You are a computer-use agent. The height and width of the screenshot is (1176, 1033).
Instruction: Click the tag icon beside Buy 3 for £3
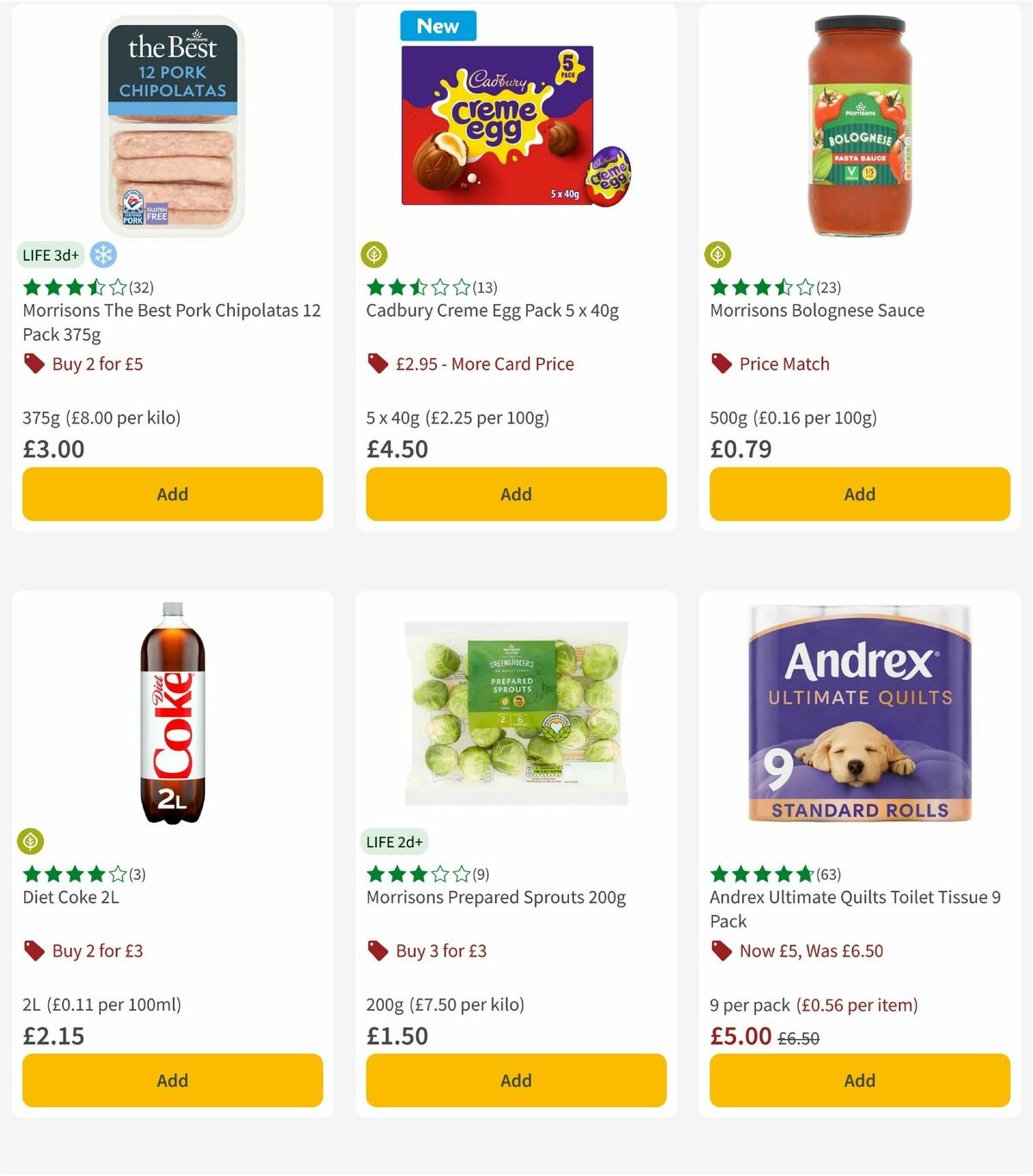[x=377, y=950]
